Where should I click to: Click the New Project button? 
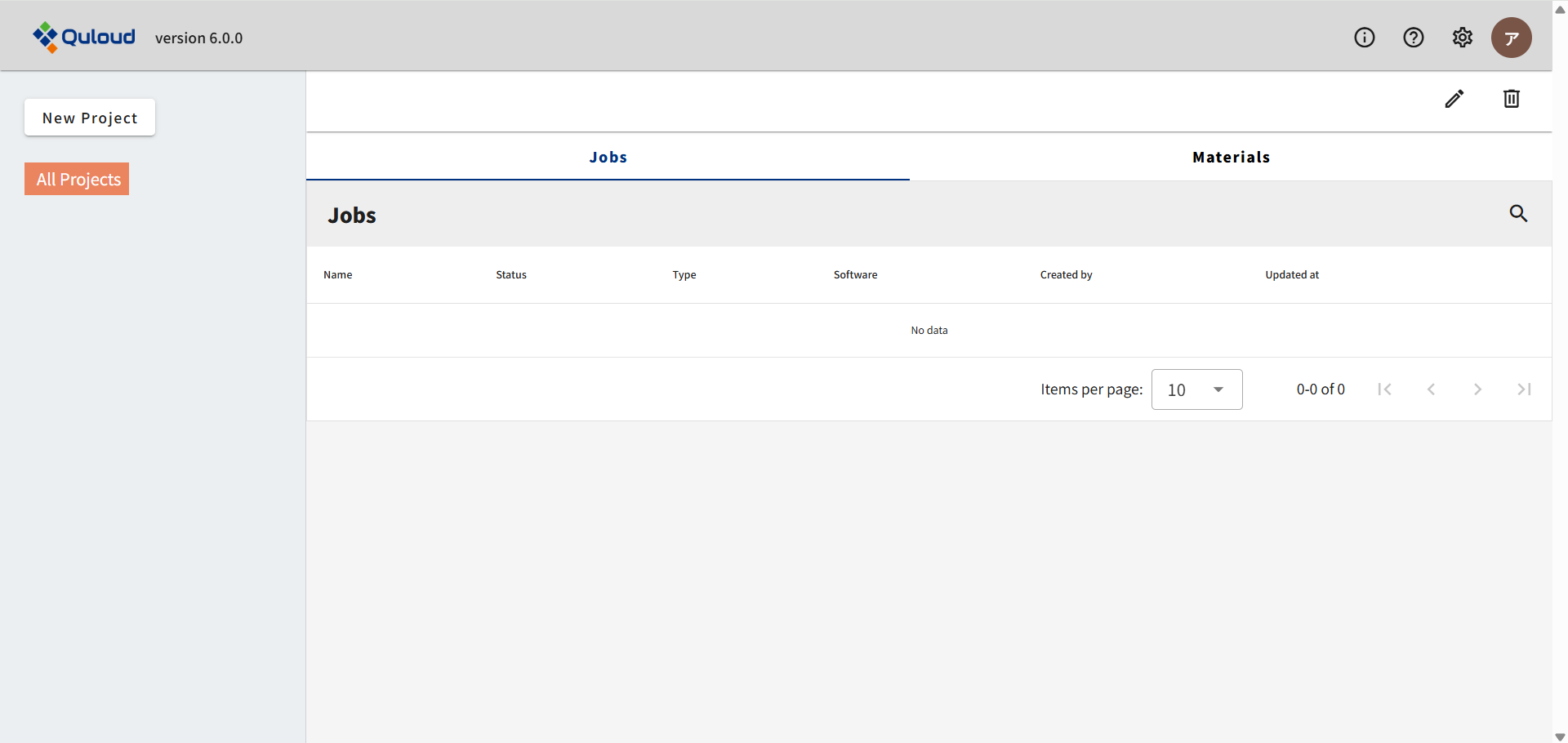tap(90, 118)
